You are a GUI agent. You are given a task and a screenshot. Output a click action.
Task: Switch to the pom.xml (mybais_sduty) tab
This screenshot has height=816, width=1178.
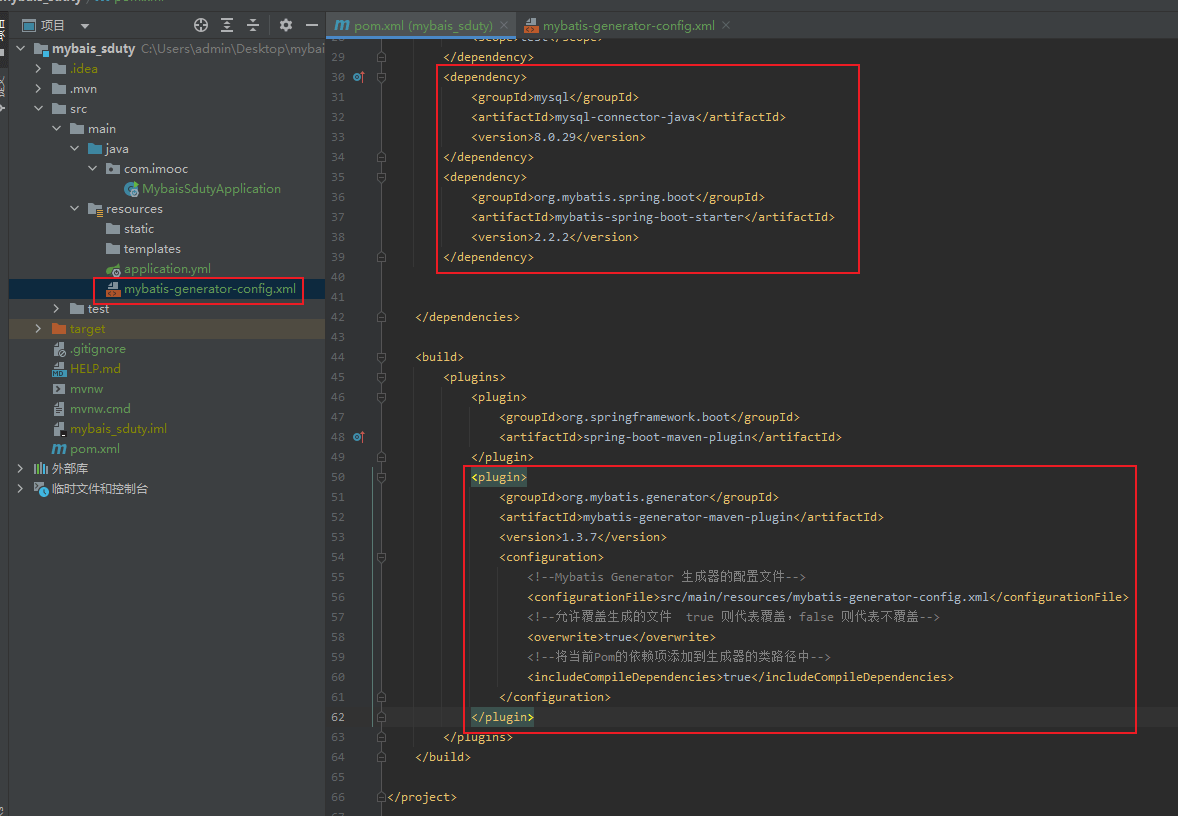423,26
